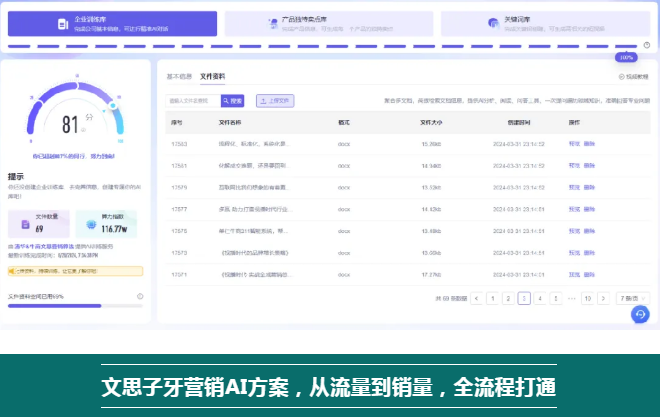This screenshot has height=417, width=660.
Task: Click the yellow notice banner
Action: click(75, 271)
